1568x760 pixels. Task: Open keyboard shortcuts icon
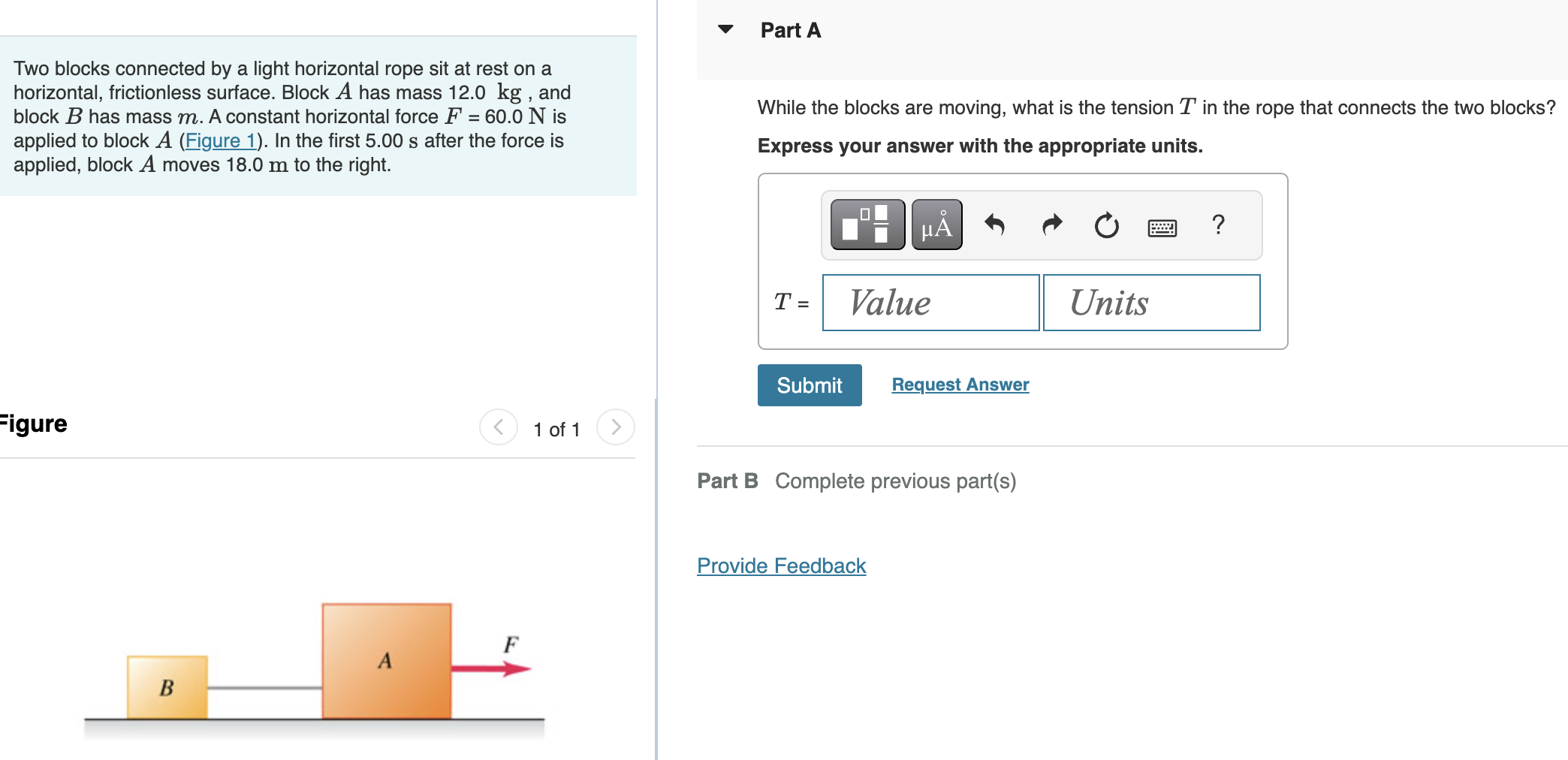1162,228
